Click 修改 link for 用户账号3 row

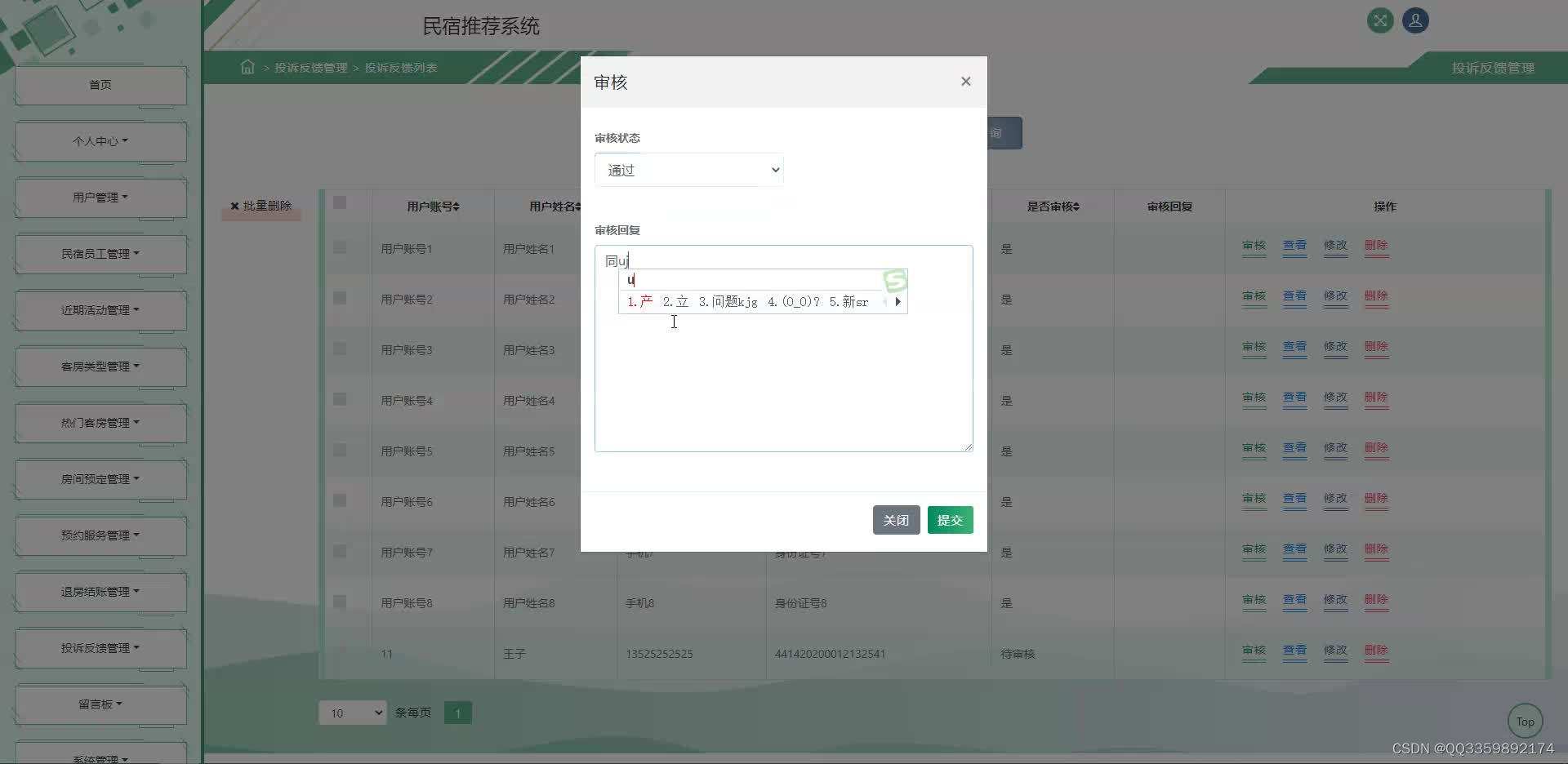1335,347
